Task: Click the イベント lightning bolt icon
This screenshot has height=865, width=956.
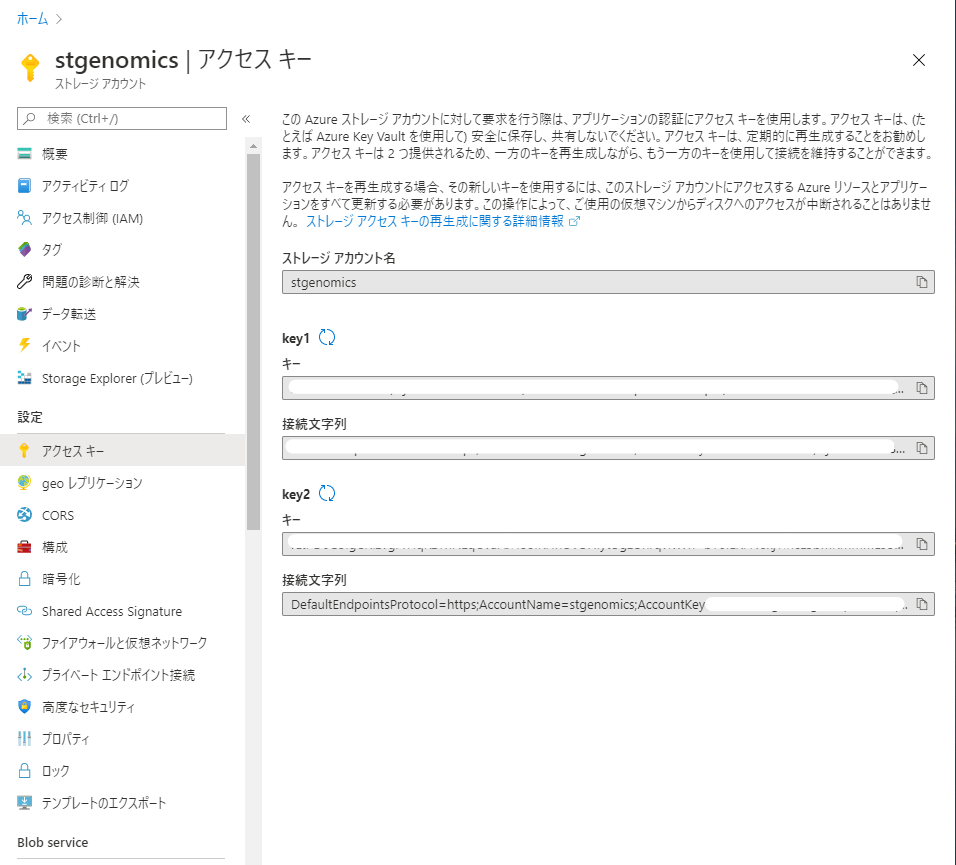Action: (24, 346)
